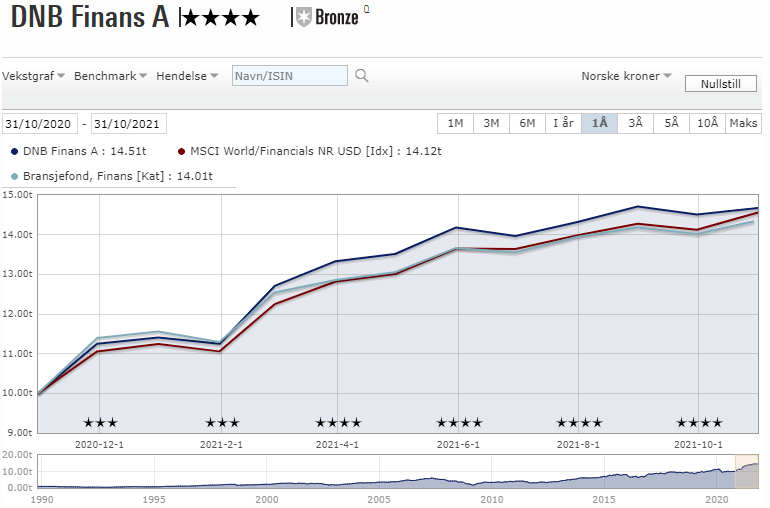770x508 pixels.
Task: Open the Norske kroner currency dropdown
Action: (x=626, y=76)
